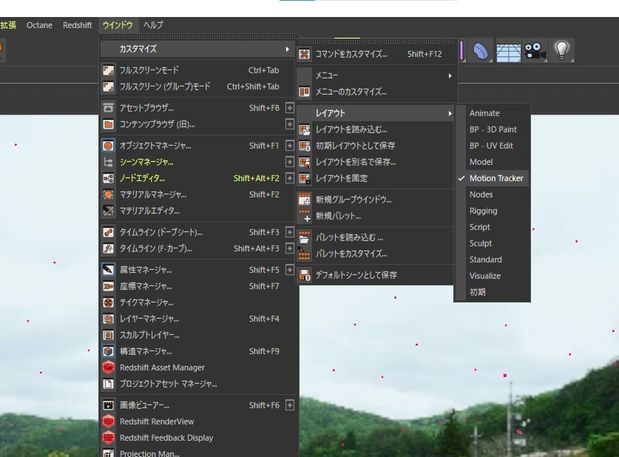Click the コンテンツブラウザ (旧) folder icon

click(108, 124)
